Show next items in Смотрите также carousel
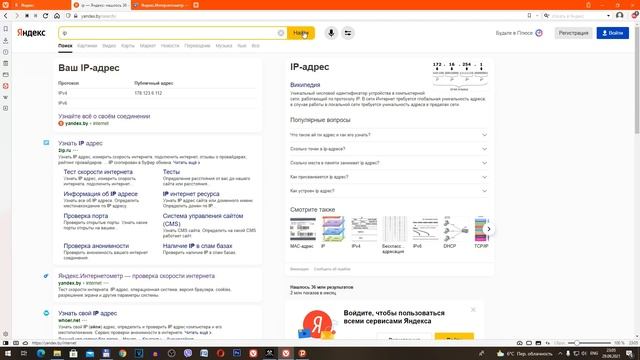Screen dimensions: 640x360 tap(489, 229)
